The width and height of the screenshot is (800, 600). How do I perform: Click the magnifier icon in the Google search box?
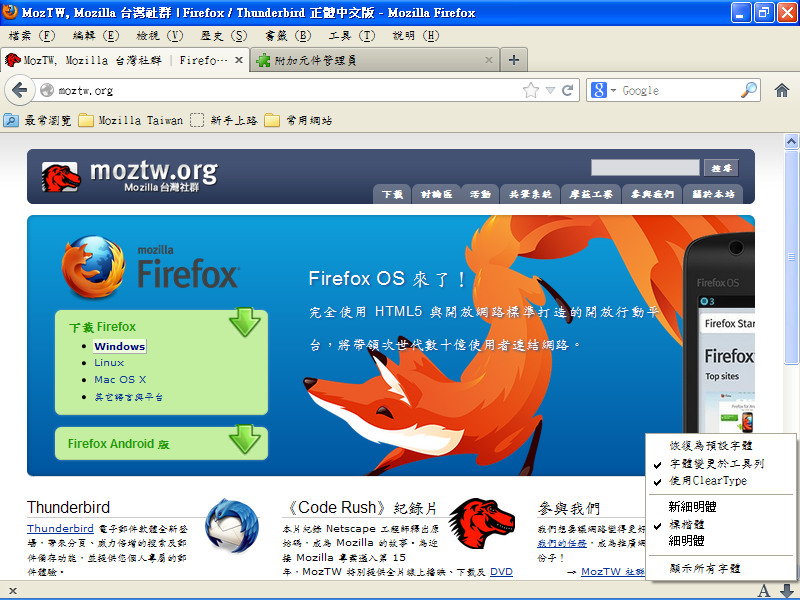point(749,90)
